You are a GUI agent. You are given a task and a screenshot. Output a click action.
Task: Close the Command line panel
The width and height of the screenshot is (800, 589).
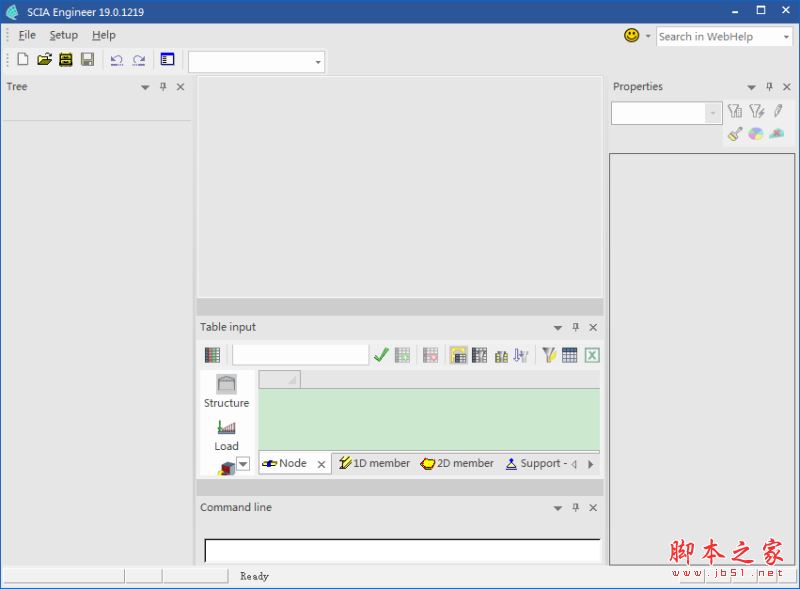coord(593,507)
